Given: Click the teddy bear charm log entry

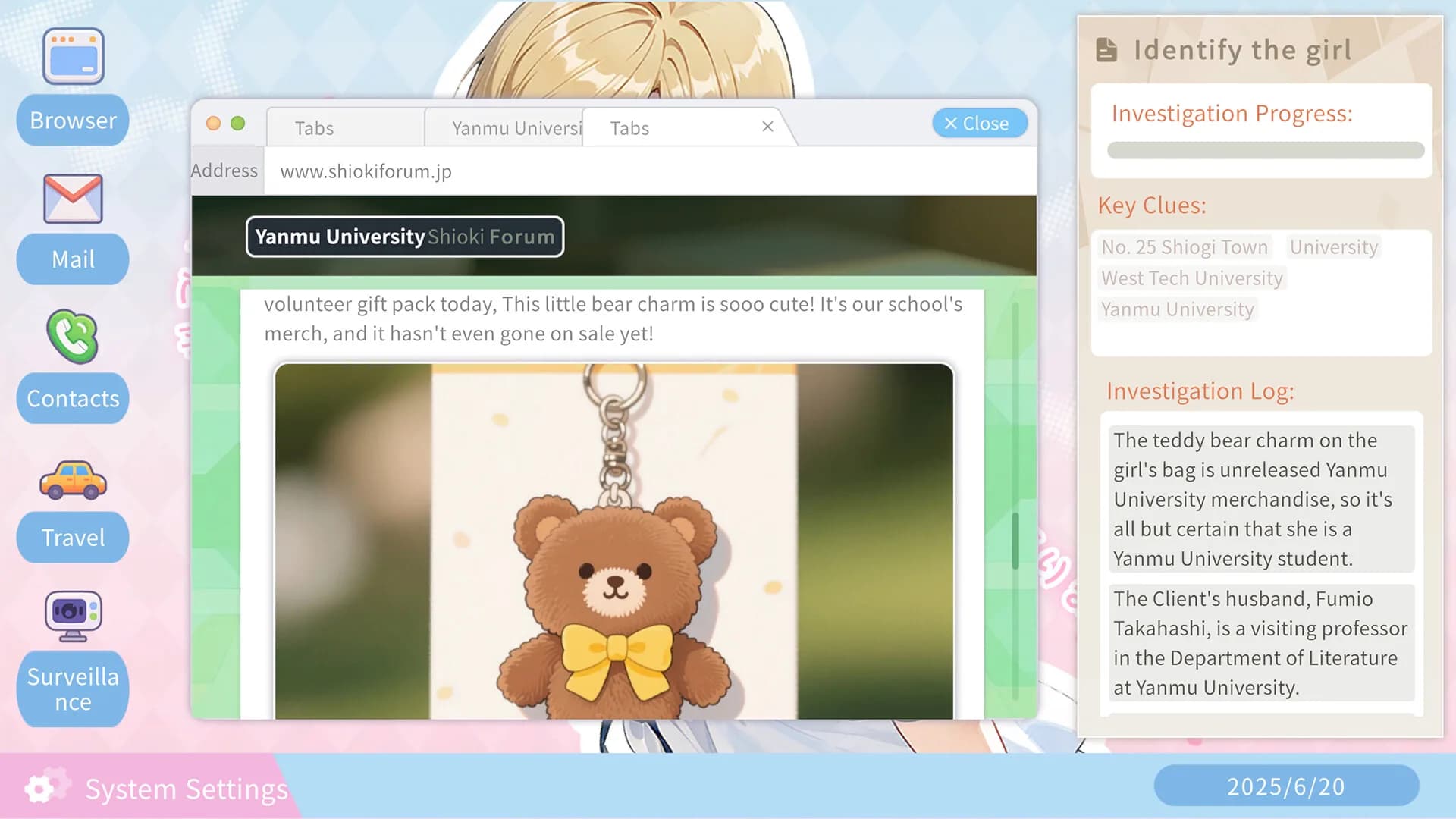Looking at the screenshot, I should pos(1260,499).
